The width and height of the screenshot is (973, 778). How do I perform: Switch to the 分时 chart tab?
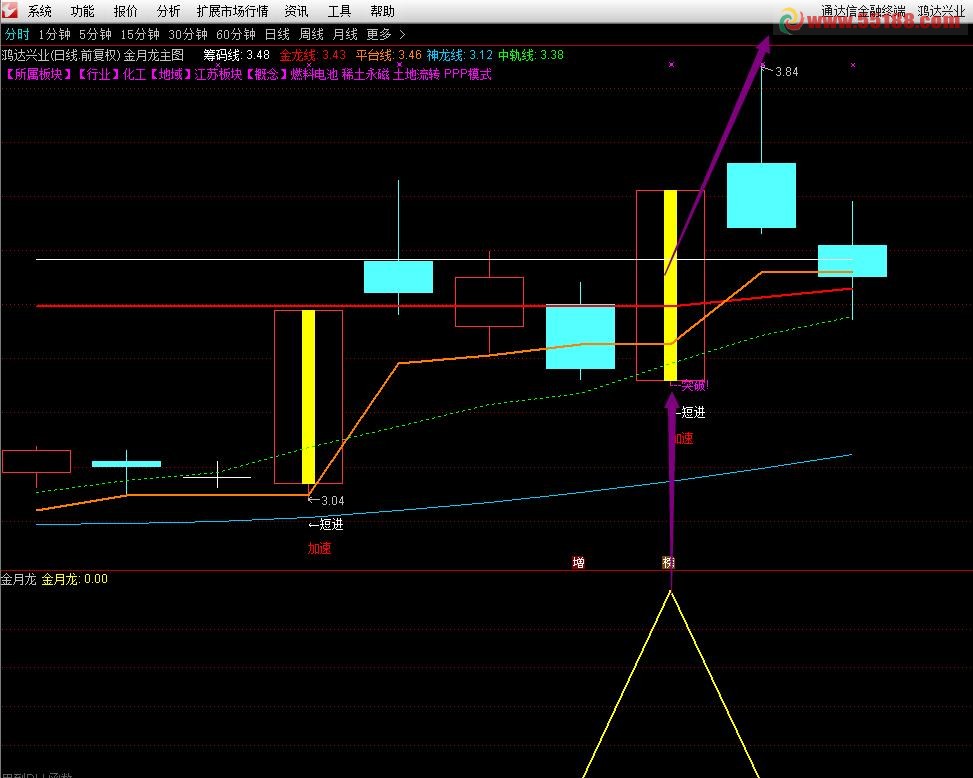tap(17, 34)
